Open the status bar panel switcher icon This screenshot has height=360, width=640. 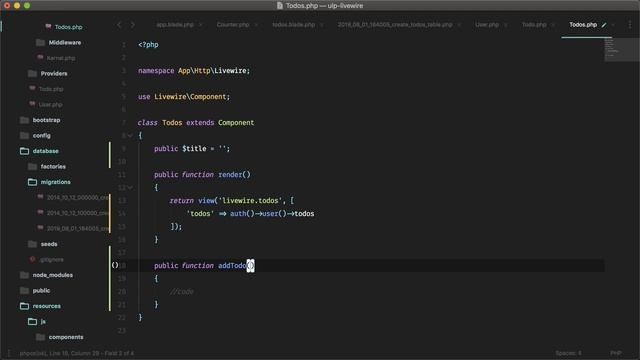[x=9, y=353]
